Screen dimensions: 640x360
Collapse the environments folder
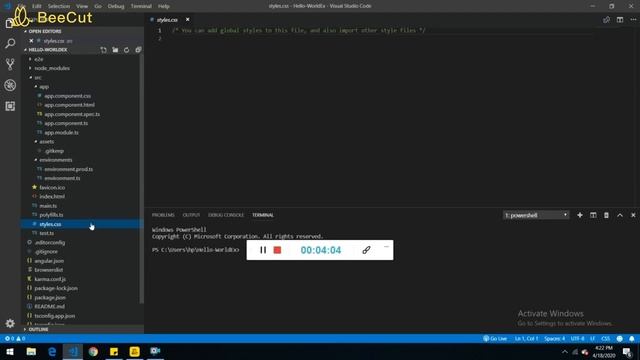coord(56,160)
